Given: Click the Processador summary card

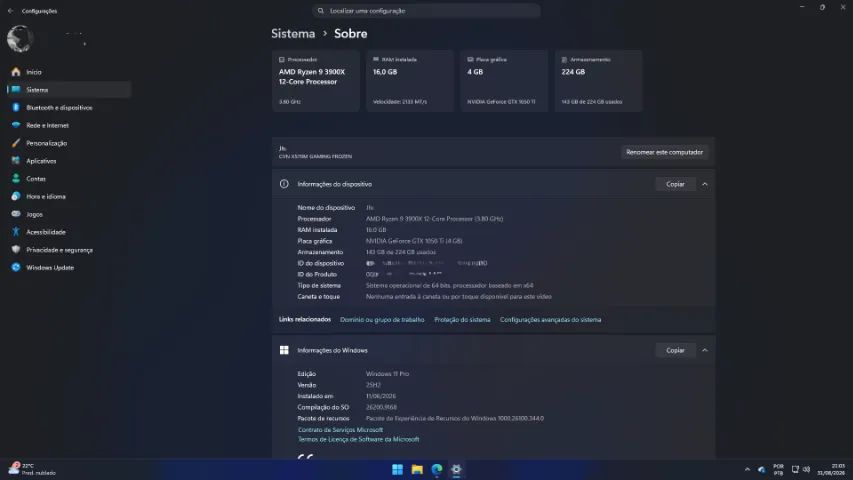Looking at the screenshot, I should tap(316, 81).
